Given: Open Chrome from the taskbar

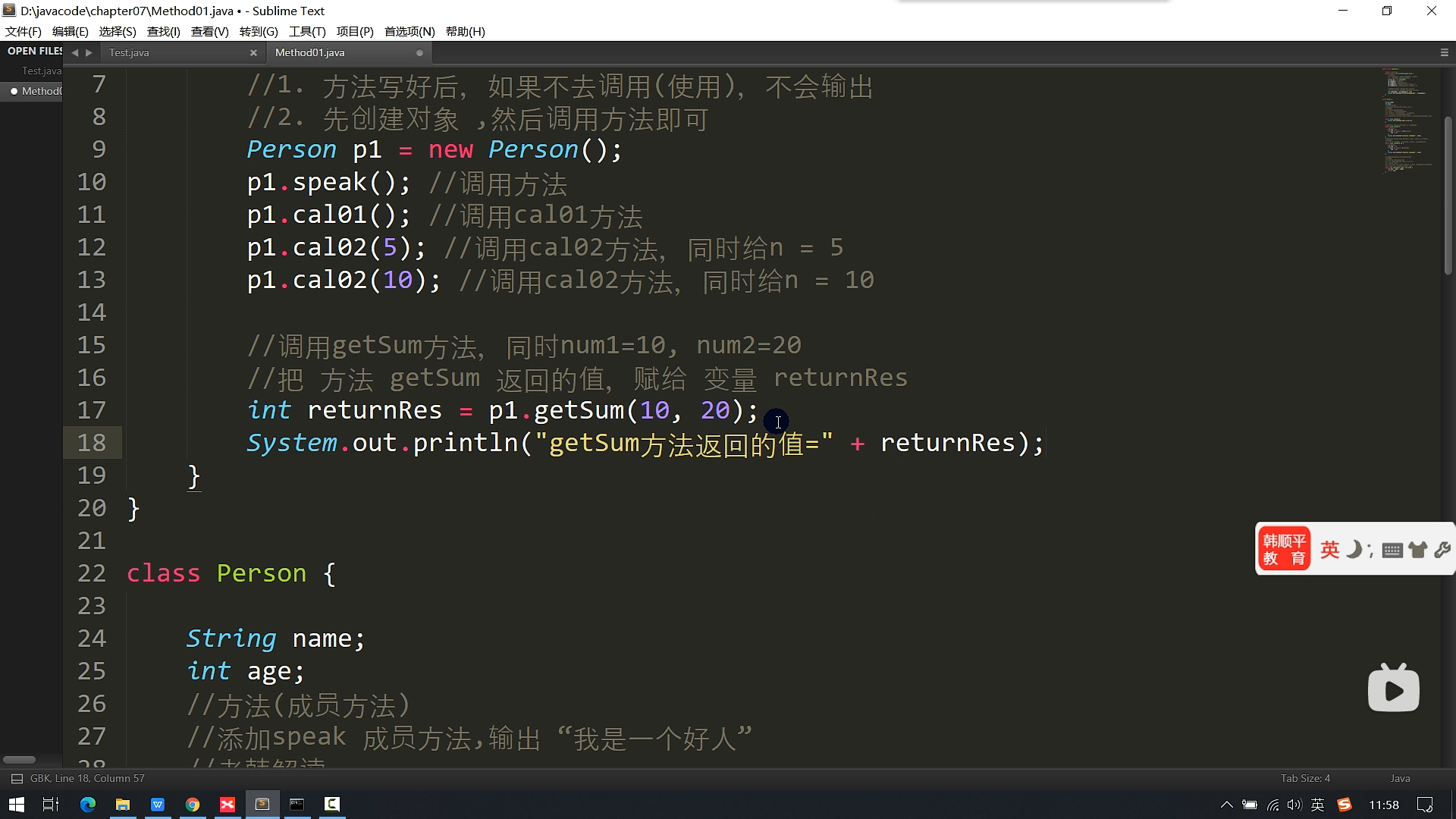Looking at the screenshot, I should pyautogui.click(x=193, y=805).
